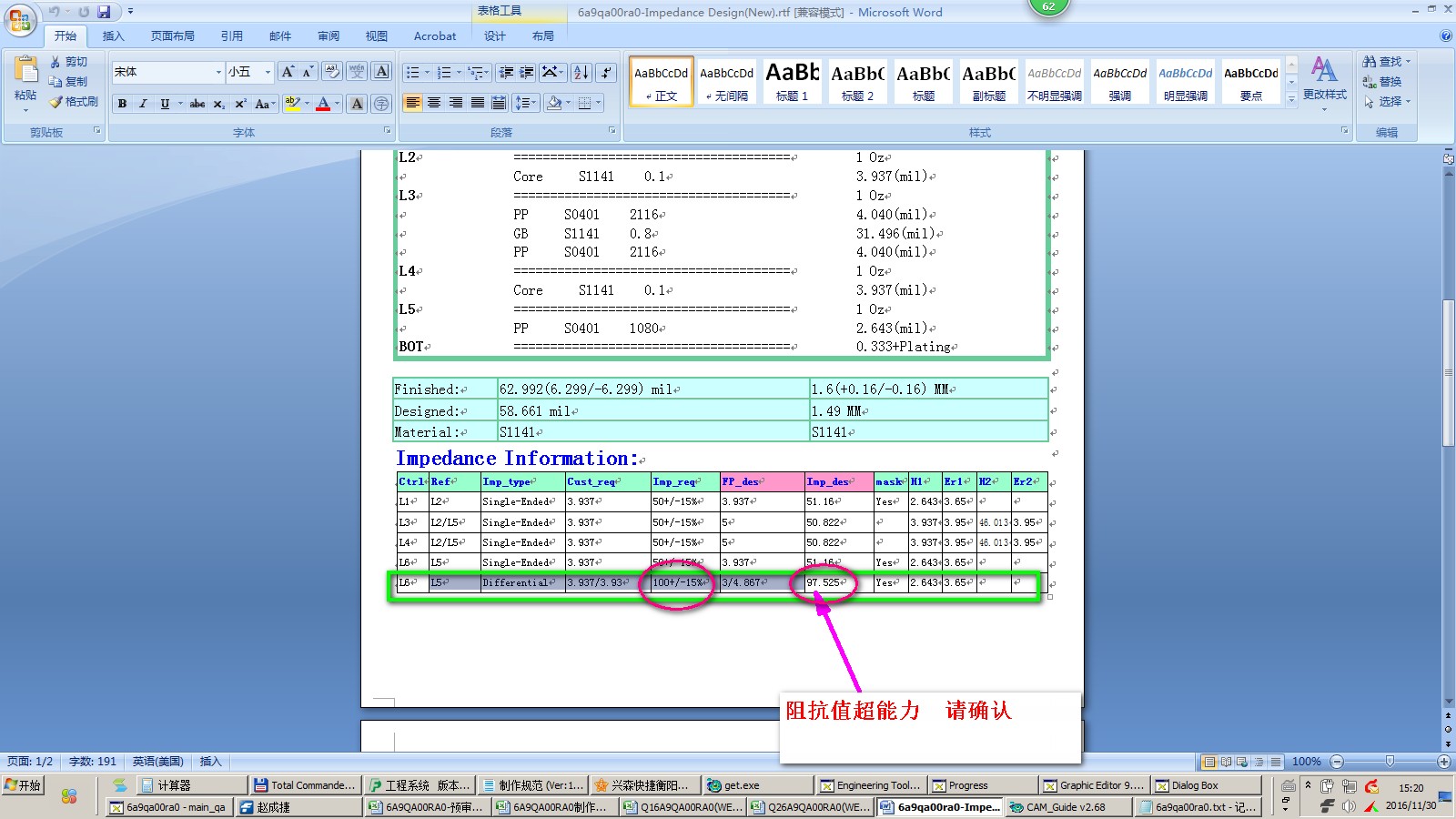This screenshot has width=1456, height=819.
Task: Select Align Left paragraph alignment
Action: [413, 103]
